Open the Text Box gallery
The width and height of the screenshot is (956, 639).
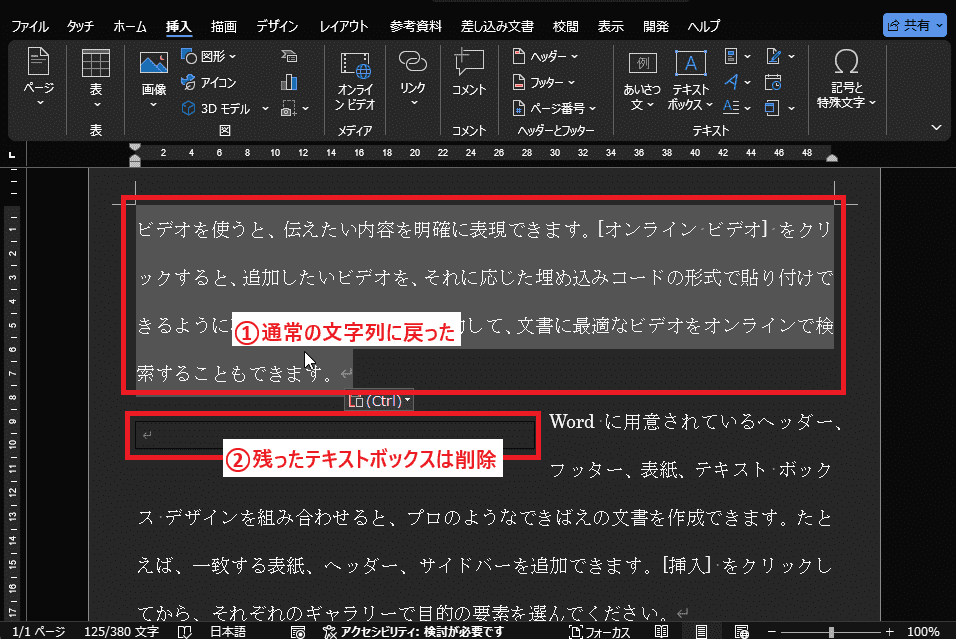click(690, 80)
